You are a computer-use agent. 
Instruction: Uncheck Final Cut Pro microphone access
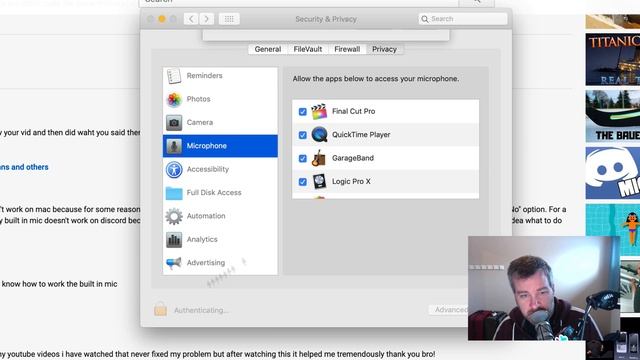(x=302, y=111)
